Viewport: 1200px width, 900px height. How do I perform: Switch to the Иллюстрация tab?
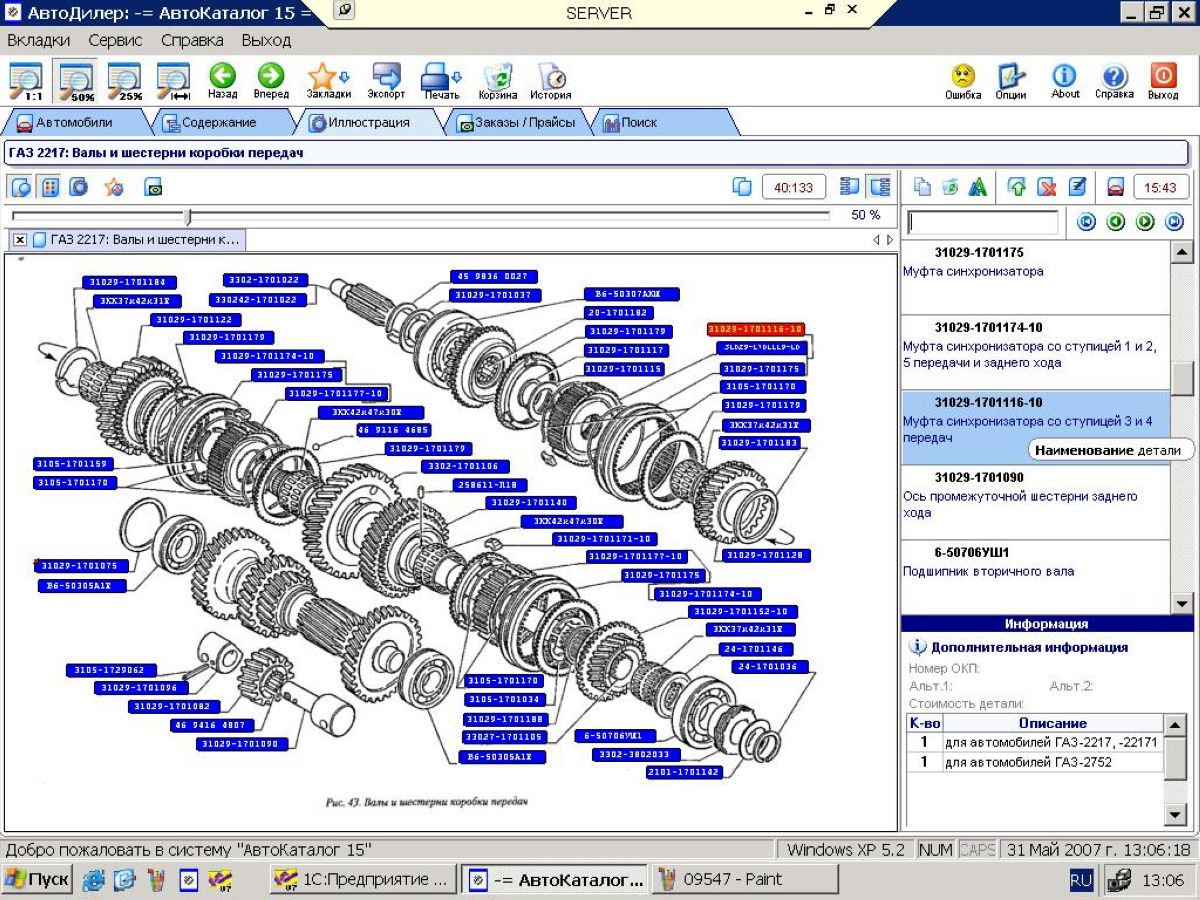pyautogui.click(x=369, y=122)
